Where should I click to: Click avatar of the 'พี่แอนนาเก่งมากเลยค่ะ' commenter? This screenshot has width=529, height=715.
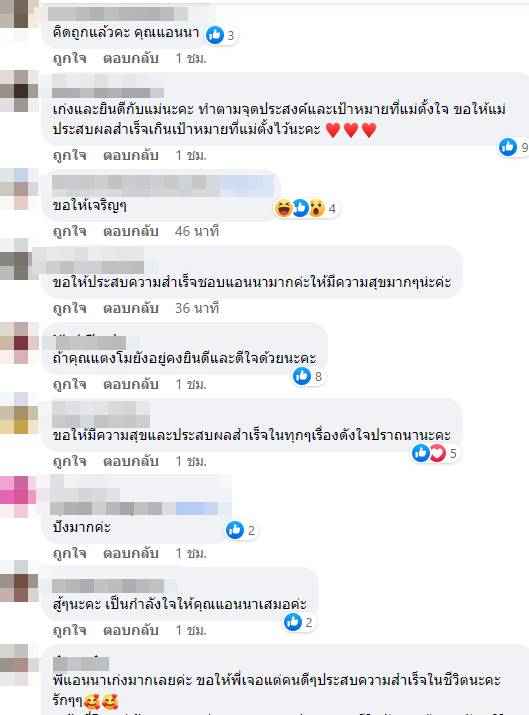click(19, 665)
